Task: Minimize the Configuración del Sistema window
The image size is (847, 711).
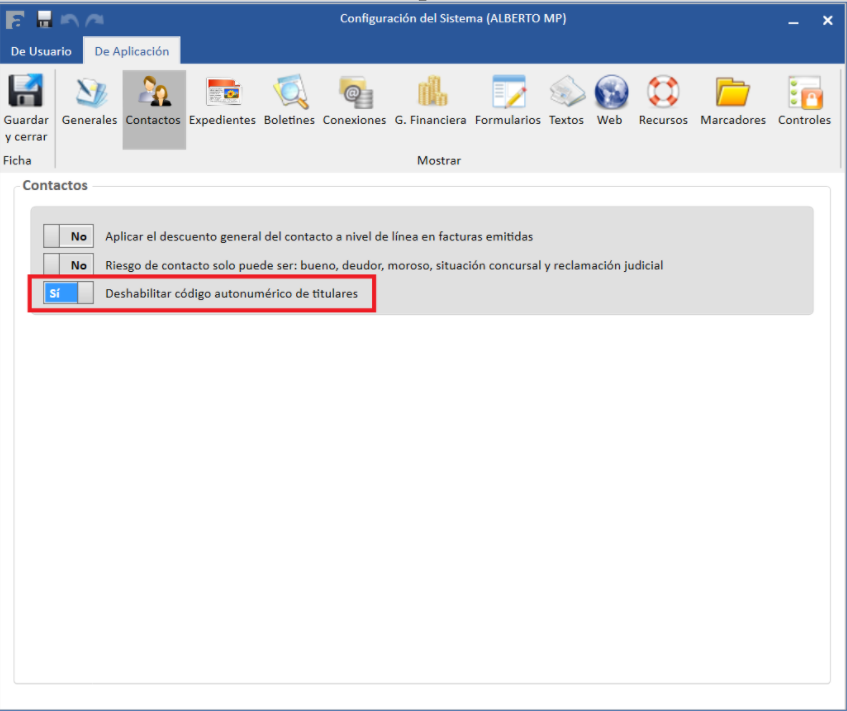Action: [793, 20]
